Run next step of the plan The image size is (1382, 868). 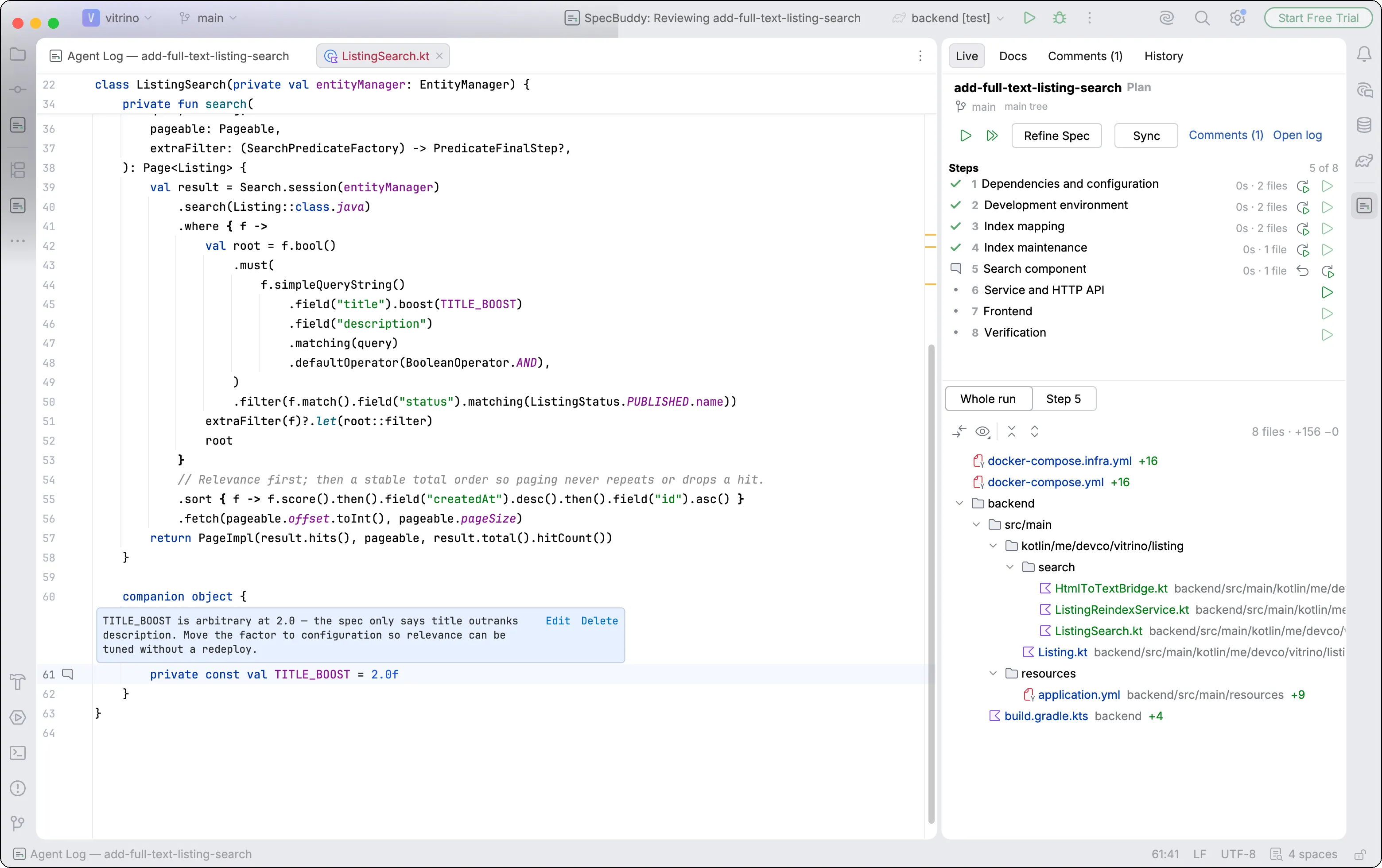(x=965, y=136)
